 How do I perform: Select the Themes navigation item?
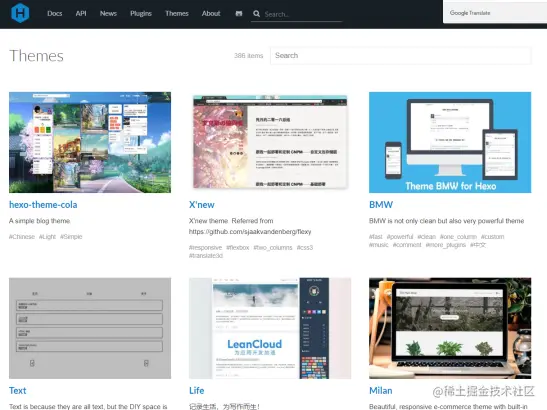(177, 13)
